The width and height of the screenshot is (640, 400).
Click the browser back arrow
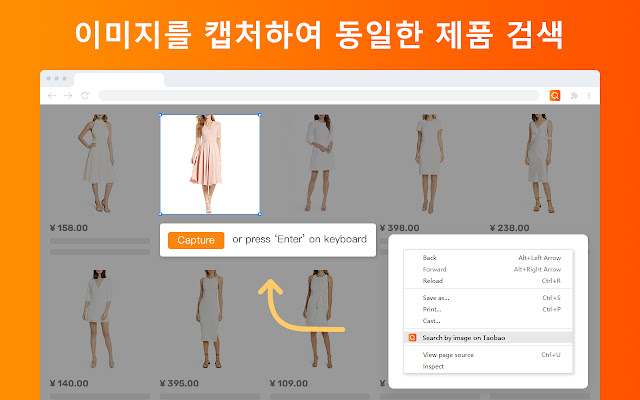click(x=52, y=96)
